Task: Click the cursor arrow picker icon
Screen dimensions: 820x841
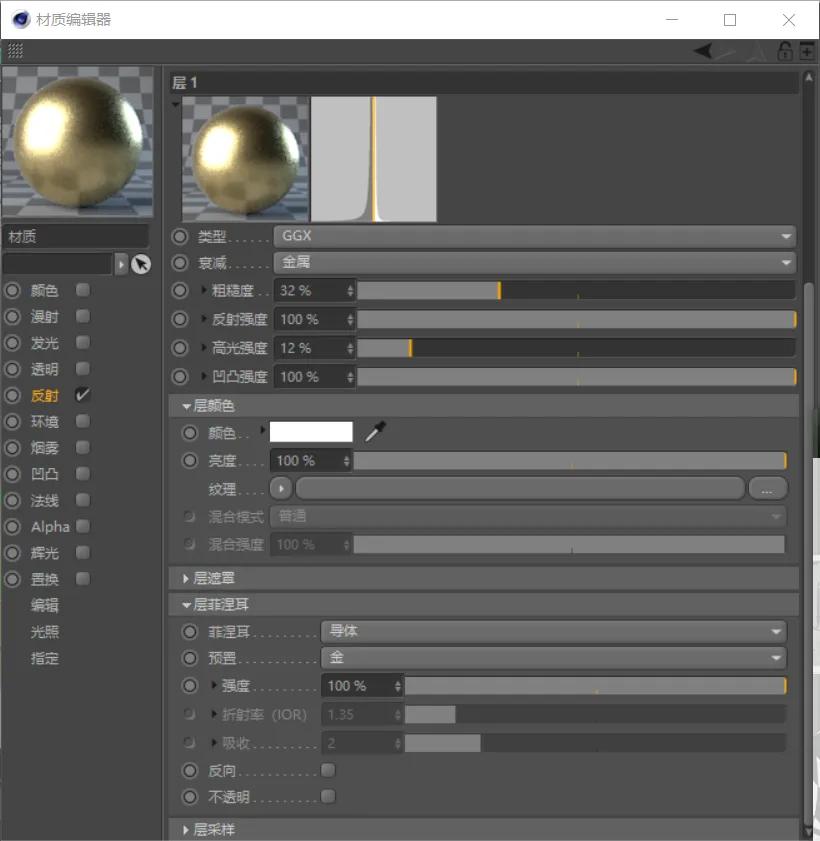Action: [141, 264]
